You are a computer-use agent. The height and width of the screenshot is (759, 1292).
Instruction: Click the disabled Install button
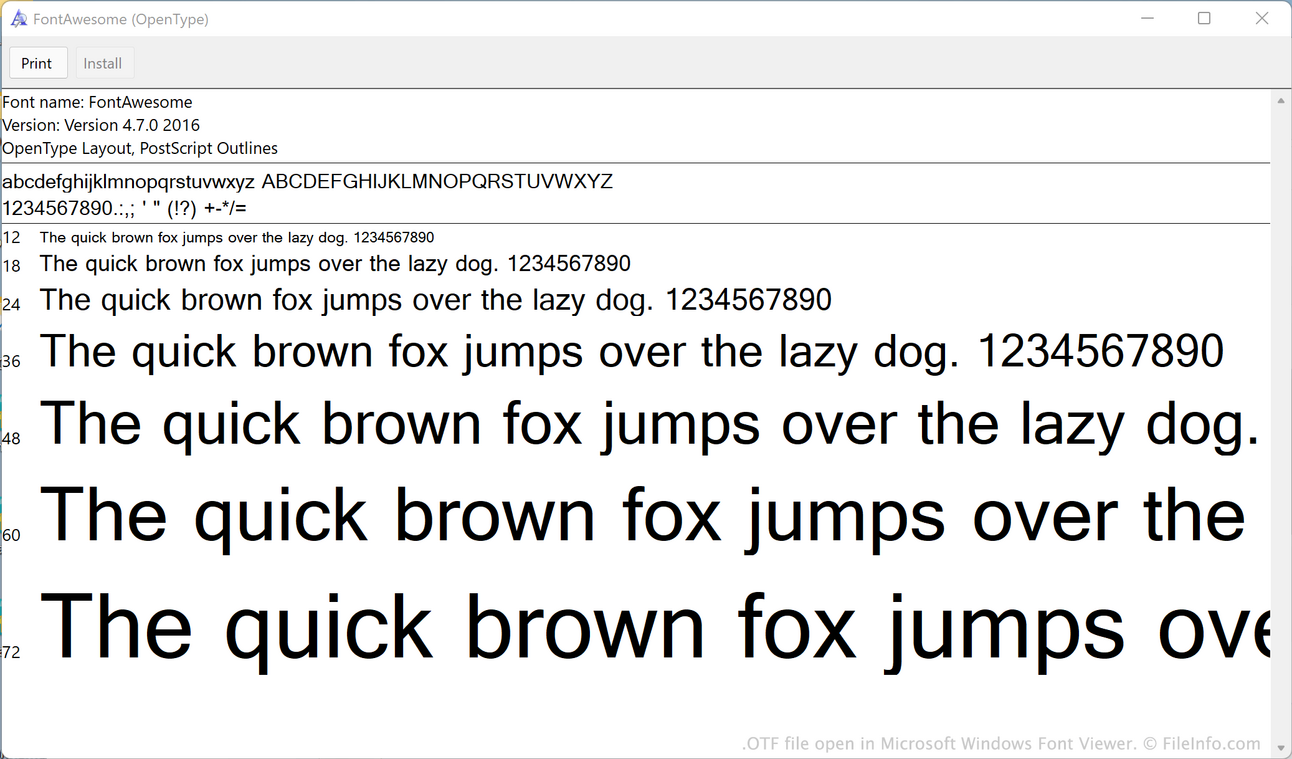coord(104,62)
